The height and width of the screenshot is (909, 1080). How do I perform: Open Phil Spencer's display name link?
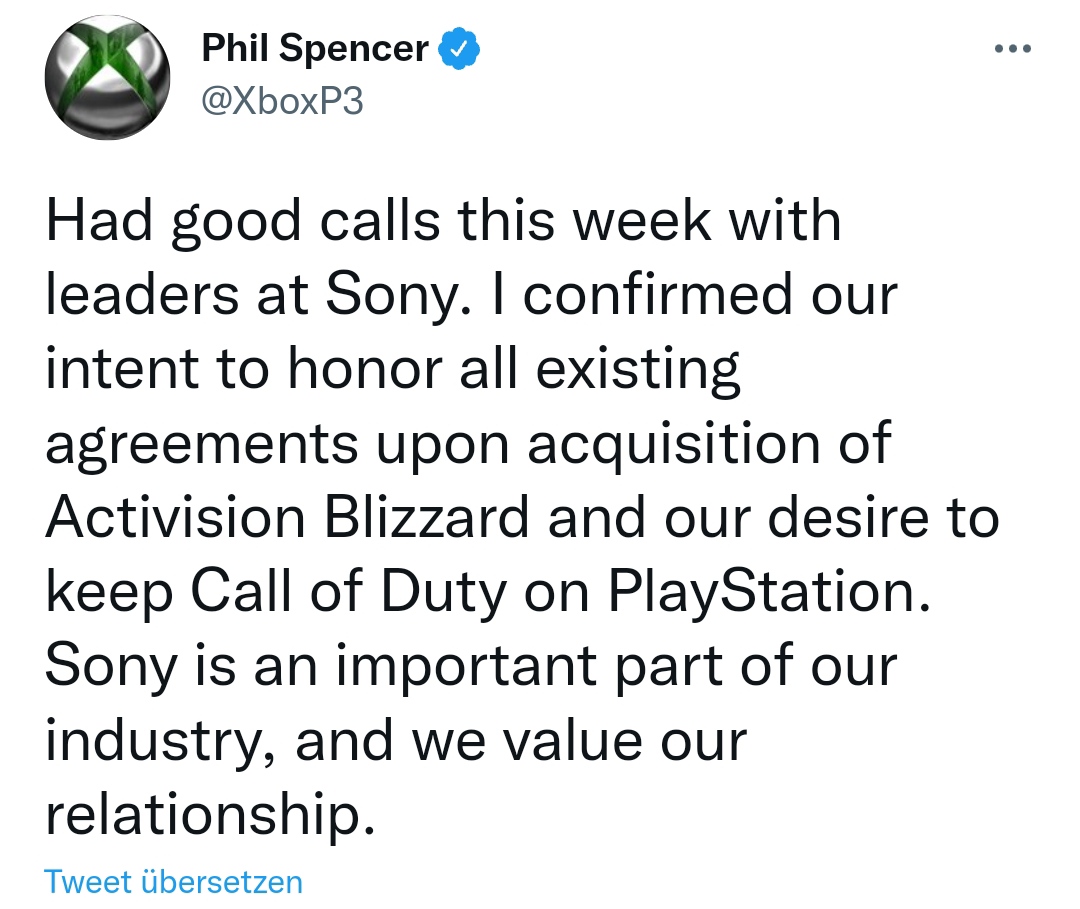315,49
